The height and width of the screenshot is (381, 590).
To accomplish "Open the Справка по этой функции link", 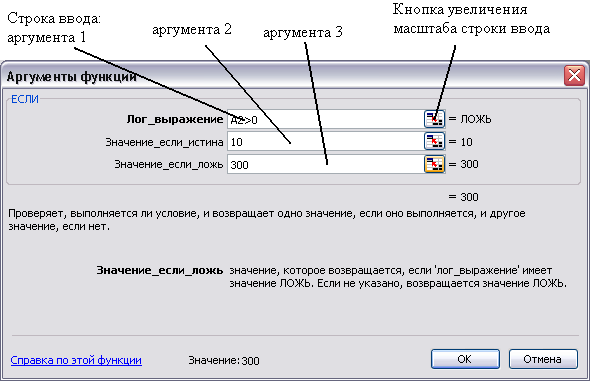I will 76,360.
